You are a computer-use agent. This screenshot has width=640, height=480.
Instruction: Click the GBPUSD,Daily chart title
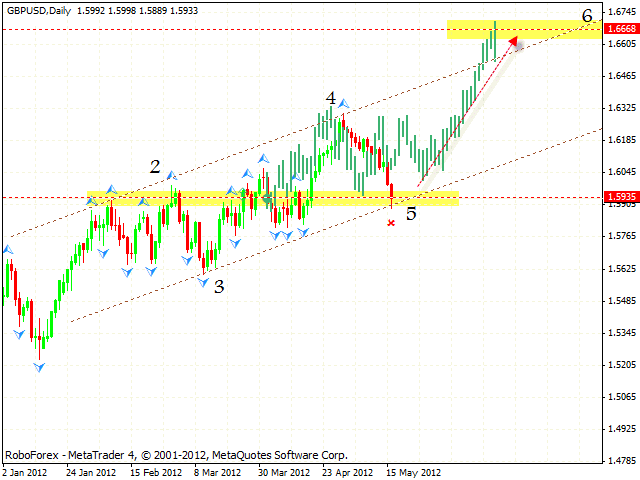[x=36, y=7]
